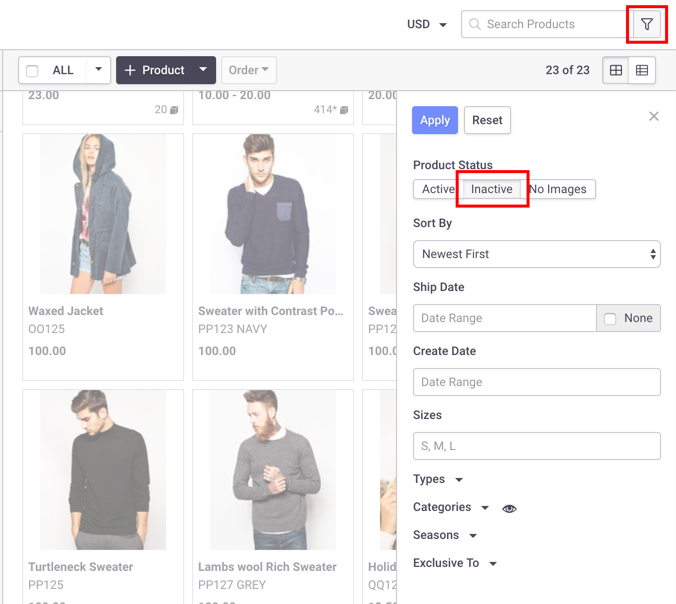
Task: Open the Product button dropdown arrow
Action: click(203, 69)
